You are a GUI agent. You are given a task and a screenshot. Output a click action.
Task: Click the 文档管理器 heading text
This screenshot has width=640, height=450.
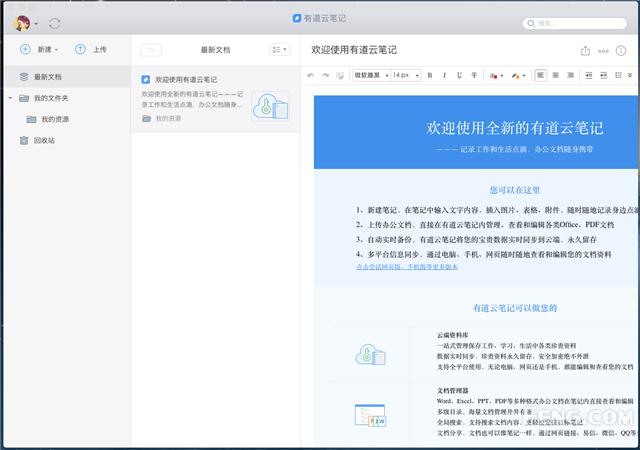452,391
